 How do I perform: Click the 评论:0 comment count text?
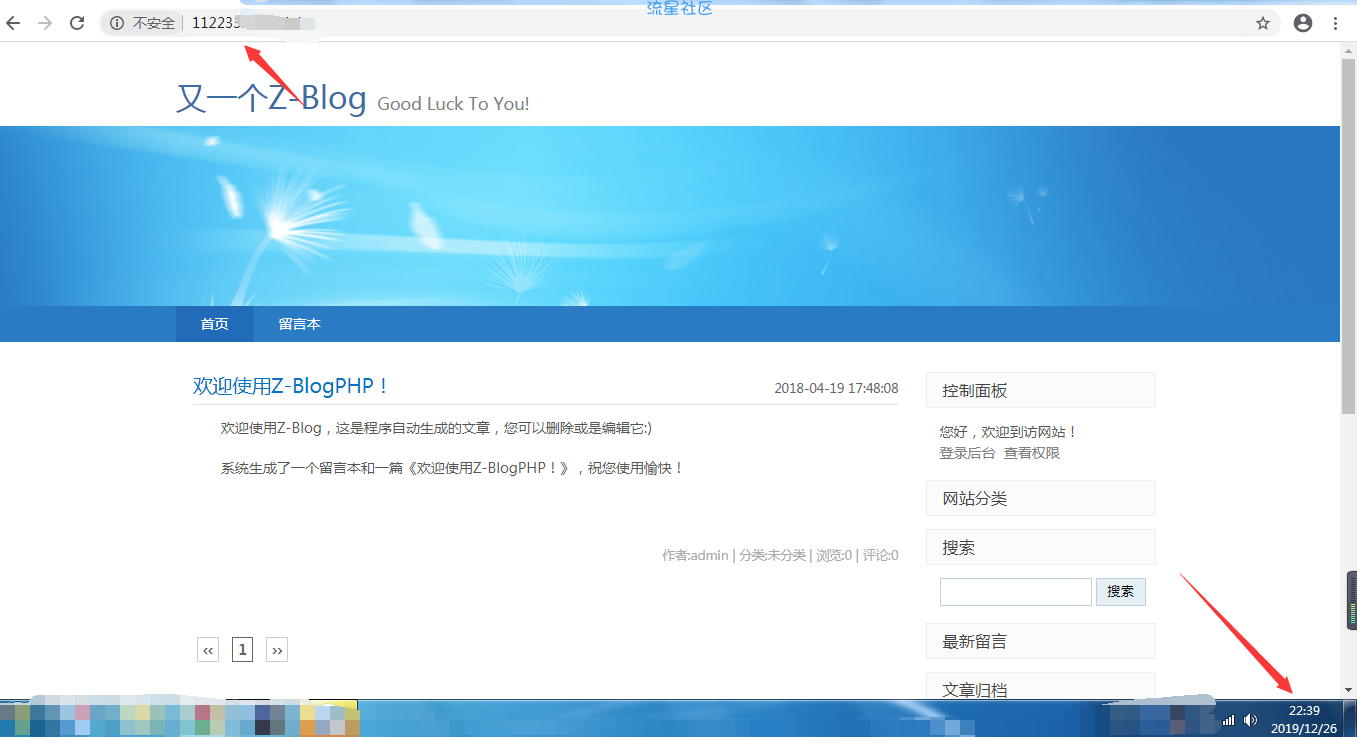point(880,555)
